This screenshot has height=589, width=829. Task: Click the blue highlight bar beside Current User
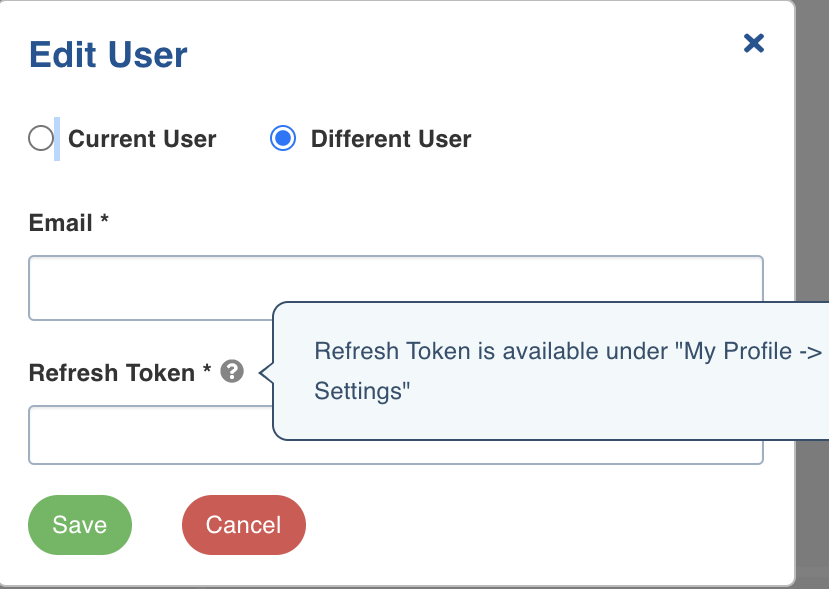tap(57, 139)
